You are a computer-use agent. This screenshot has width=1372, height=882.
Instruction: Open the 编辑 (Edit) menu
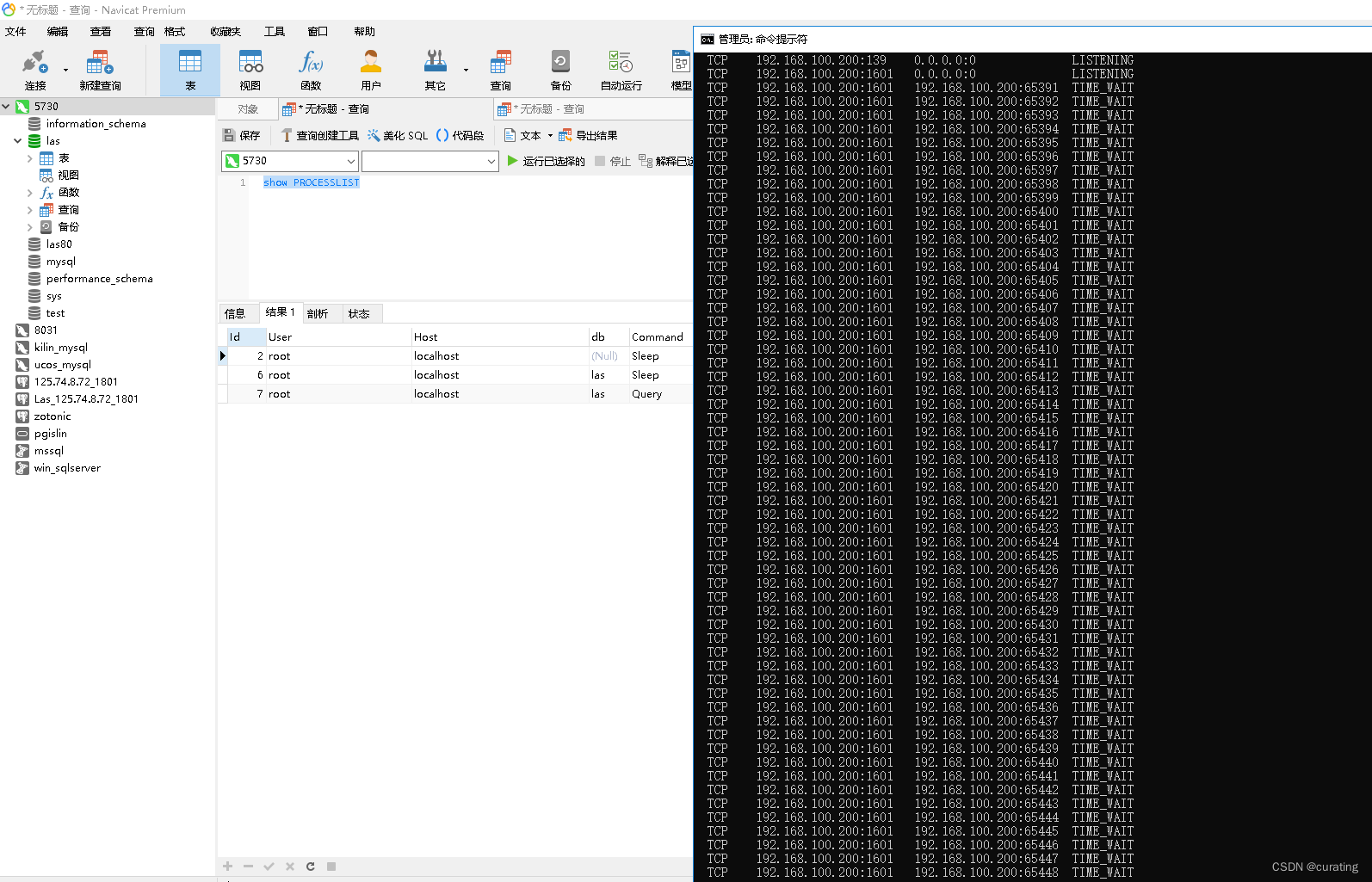tap(58, 32)
